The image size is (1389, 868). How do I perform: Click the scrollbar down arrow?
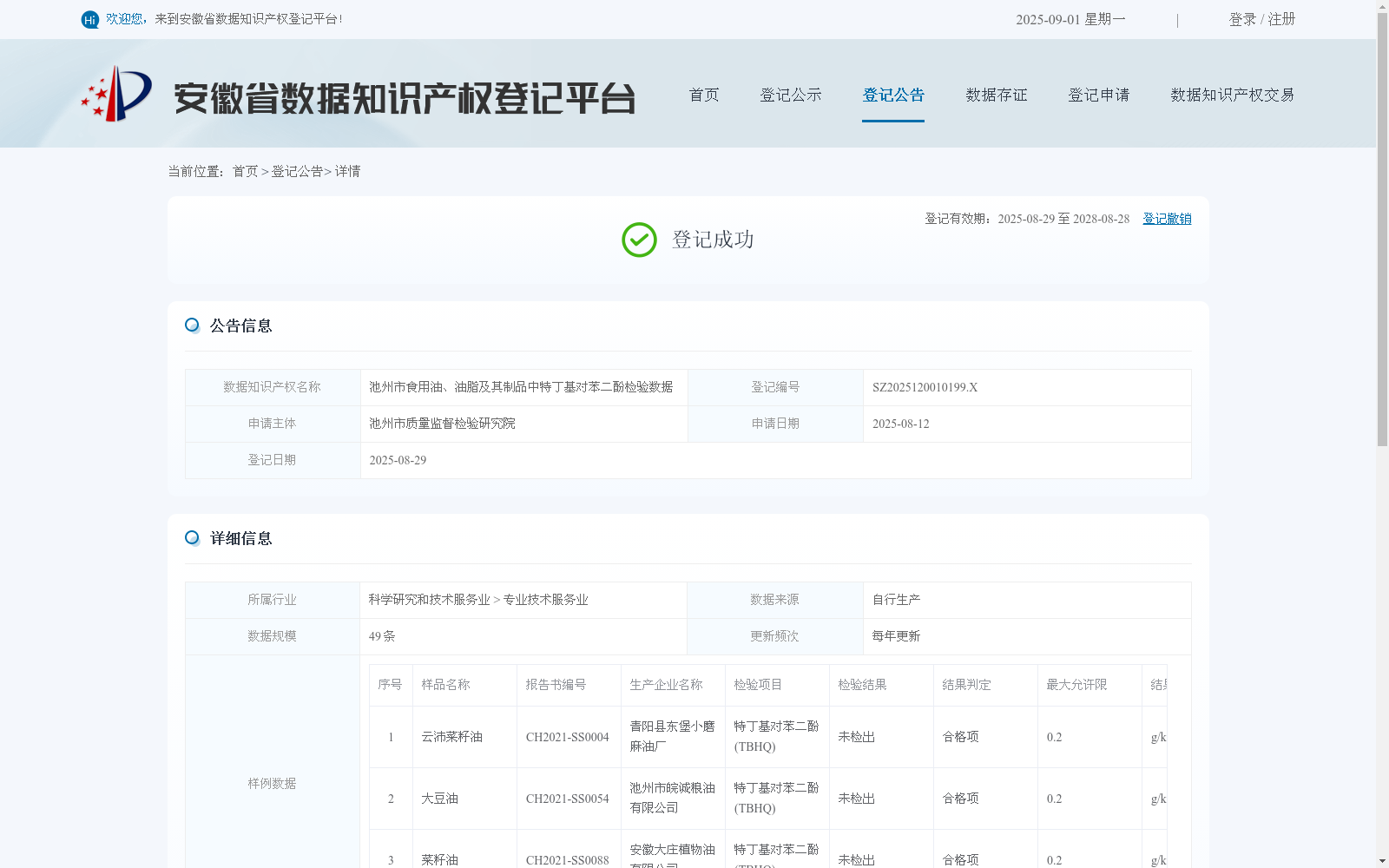1383,861
